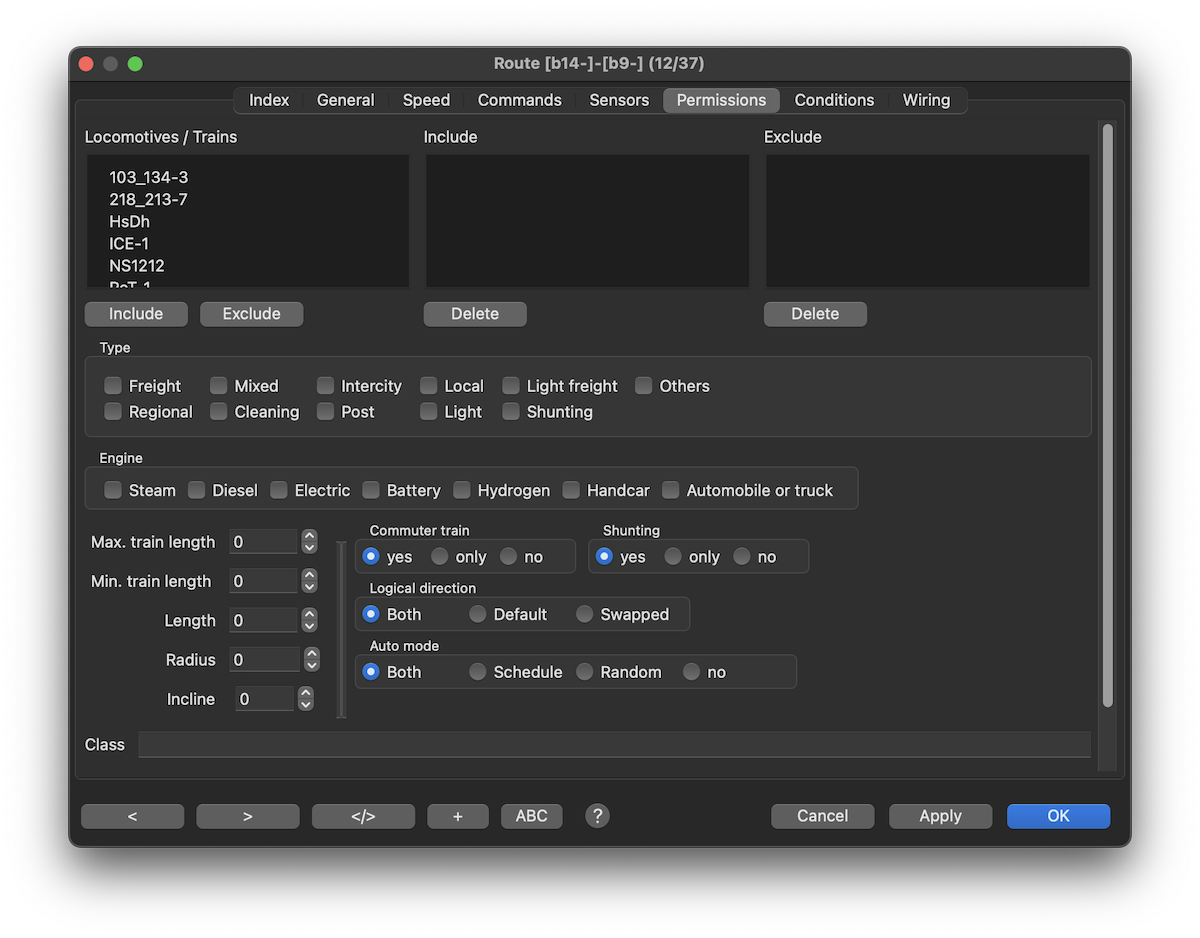Open the XML </> view button
The height and width of the screenshot is (938, 1200).
363,816
